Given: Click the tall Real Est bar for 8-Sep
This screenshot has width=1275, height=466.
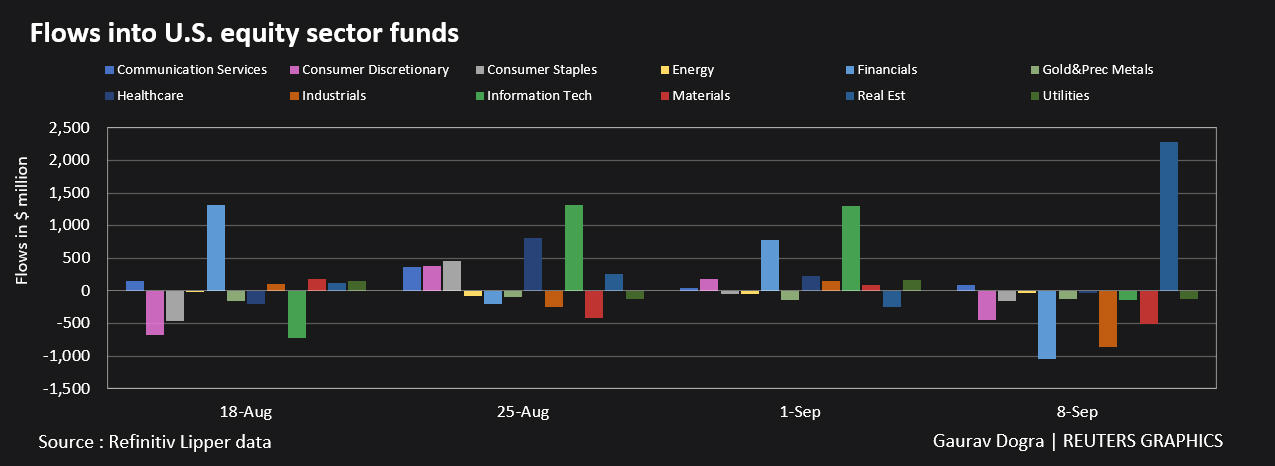Looking at the screenshot, I should pos(1168,216).
